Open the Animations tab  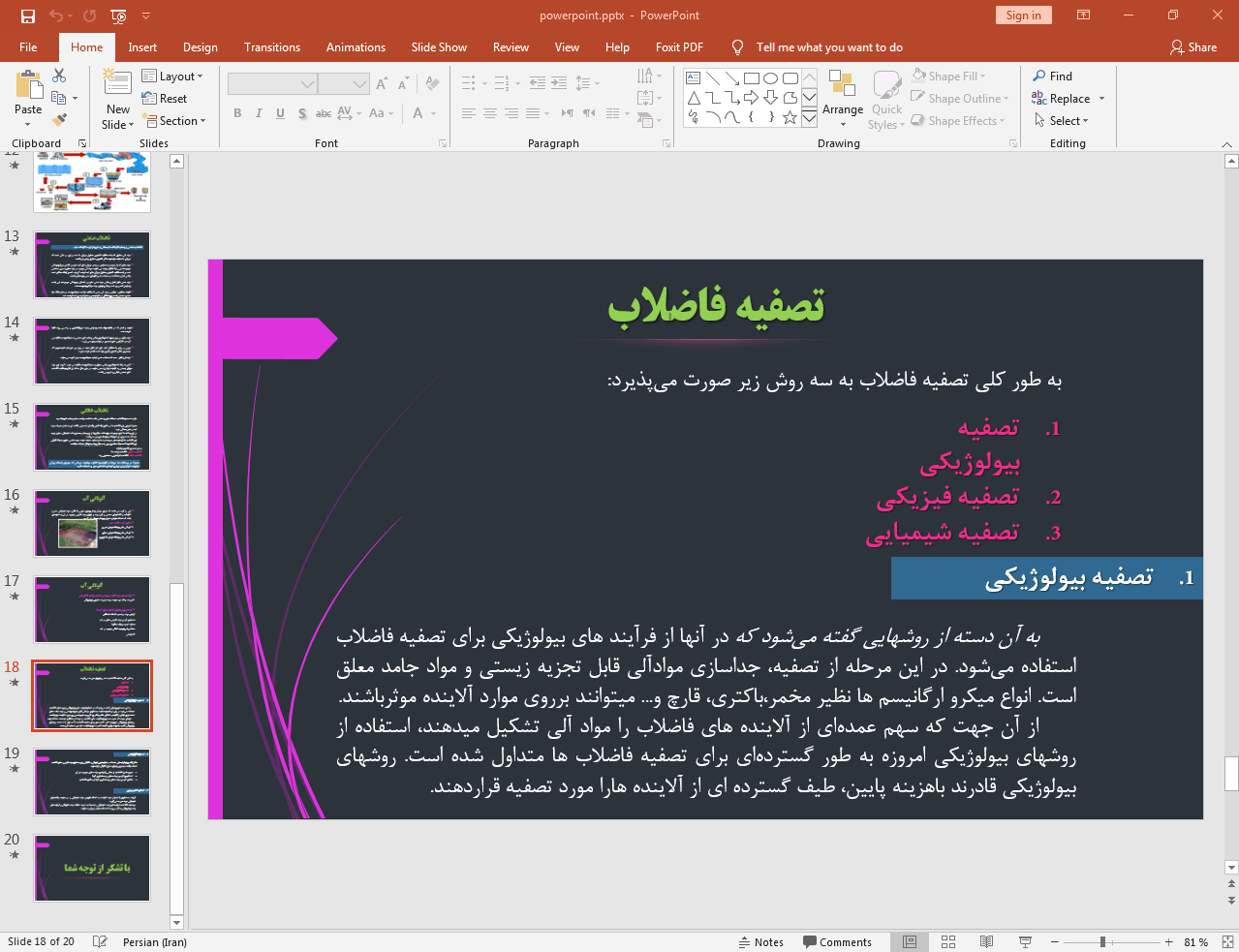pyautogui.click(x=356, y=47)
